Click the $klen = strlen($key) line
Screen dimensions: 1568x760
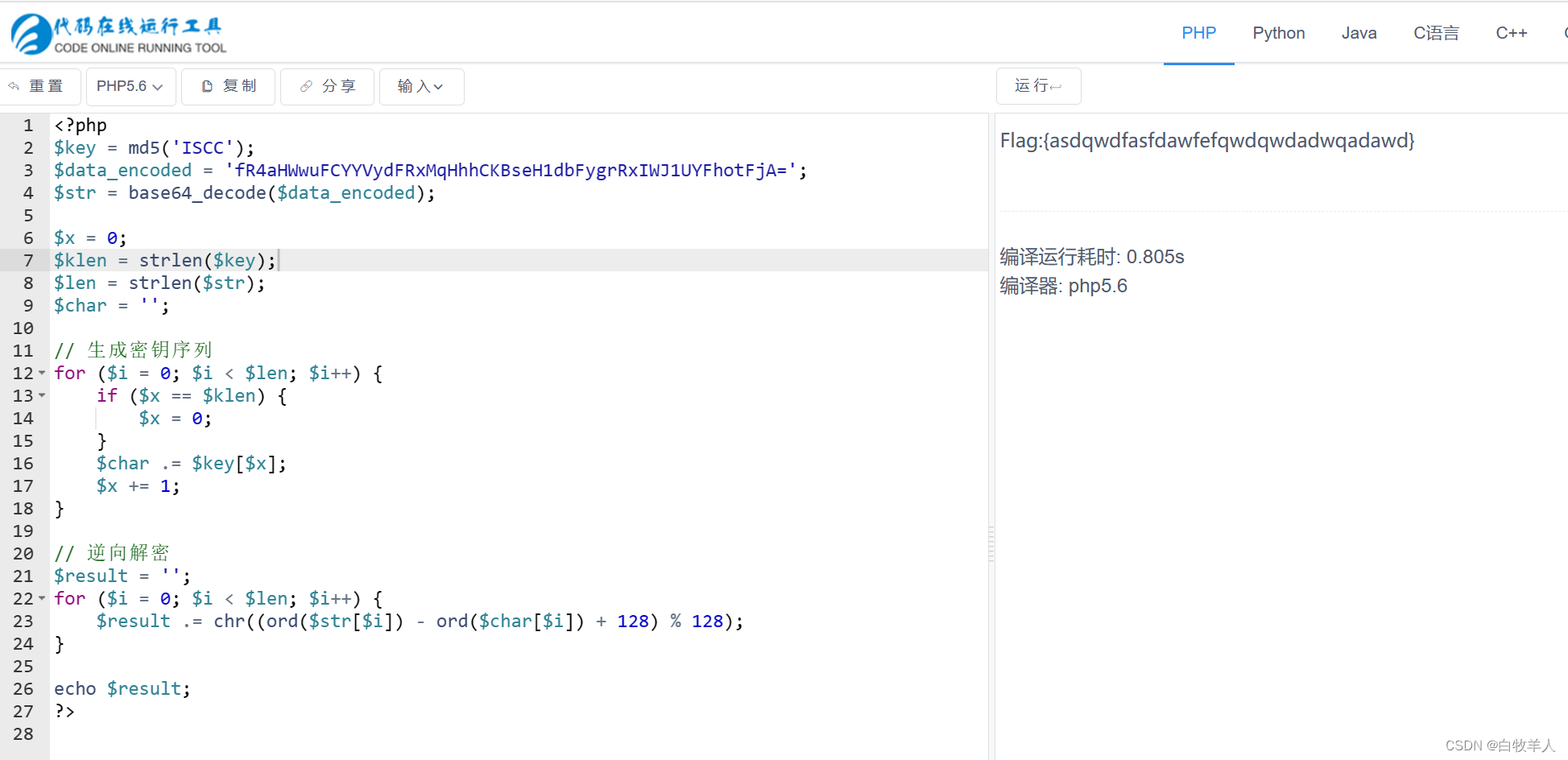coord(165,260)
